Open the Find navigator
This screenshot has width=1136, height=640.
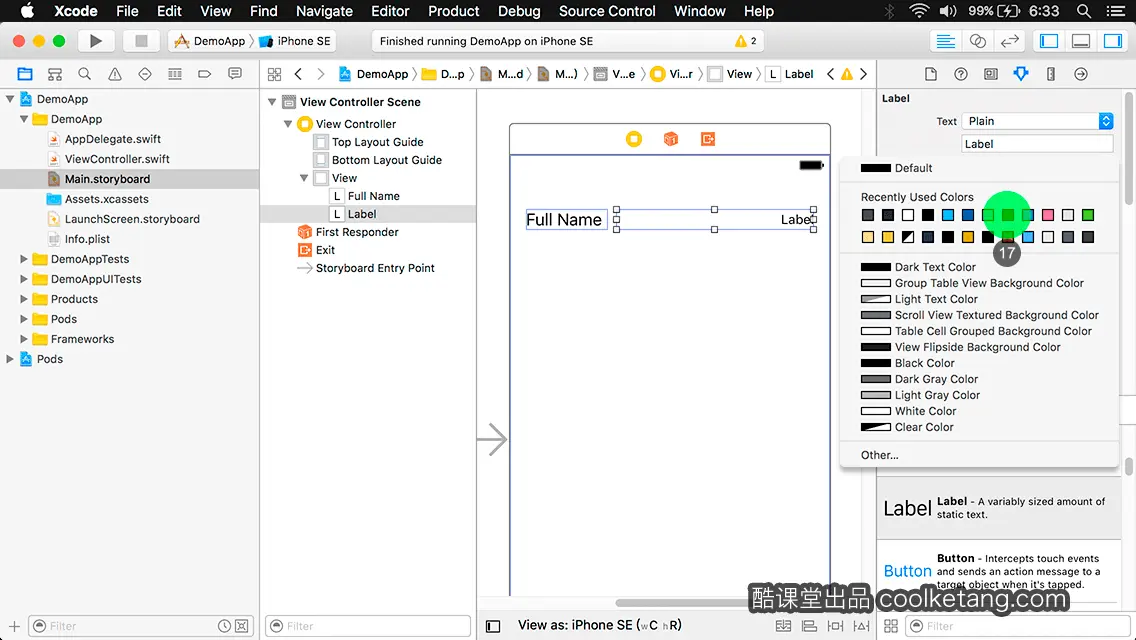pyautogui.click(x=85, y=74)
